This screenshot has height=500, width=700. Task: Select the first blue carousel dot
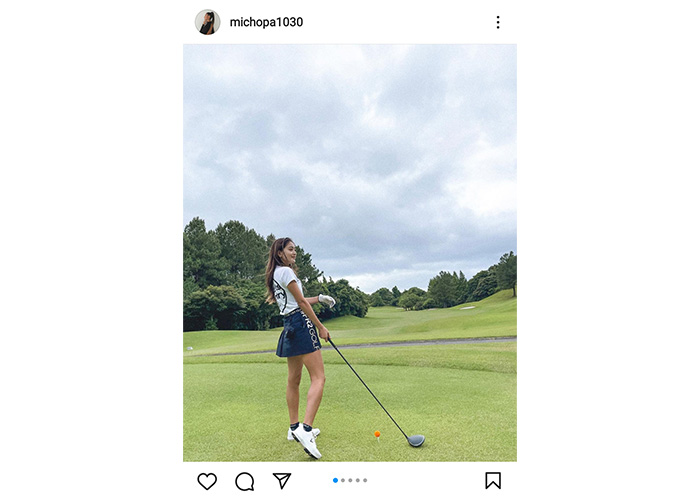(x=335, y=480)
